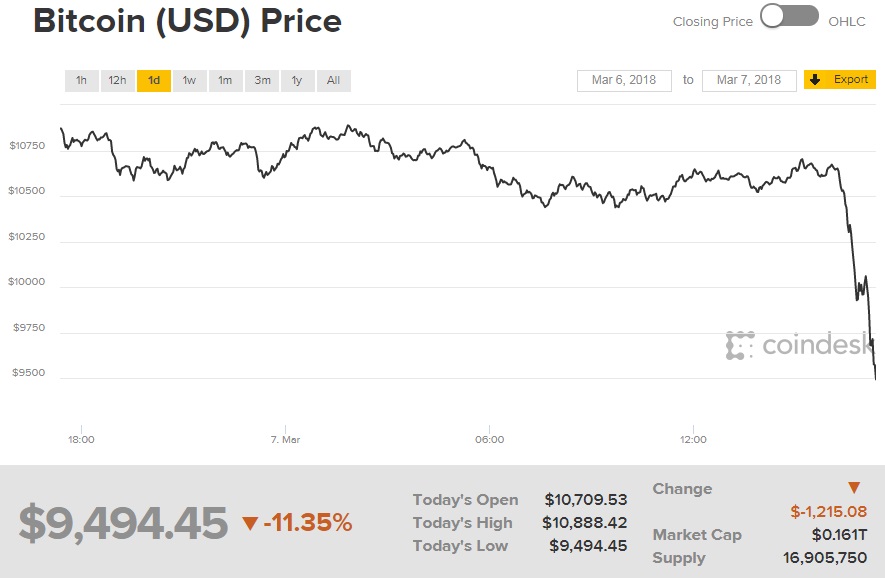Select the 1h time range
This screenshot has height=578, width=885.
pos(81,80)
